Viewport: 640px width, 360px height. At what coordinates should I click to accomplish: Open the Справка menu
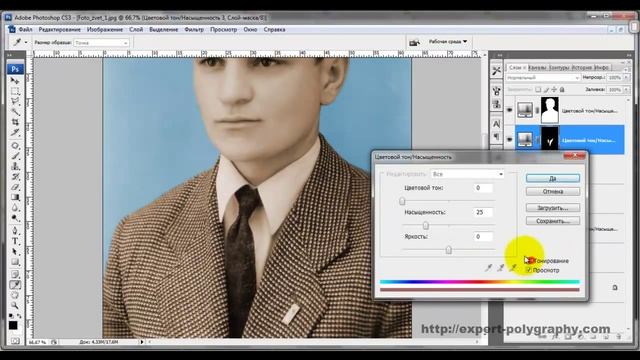274,29
